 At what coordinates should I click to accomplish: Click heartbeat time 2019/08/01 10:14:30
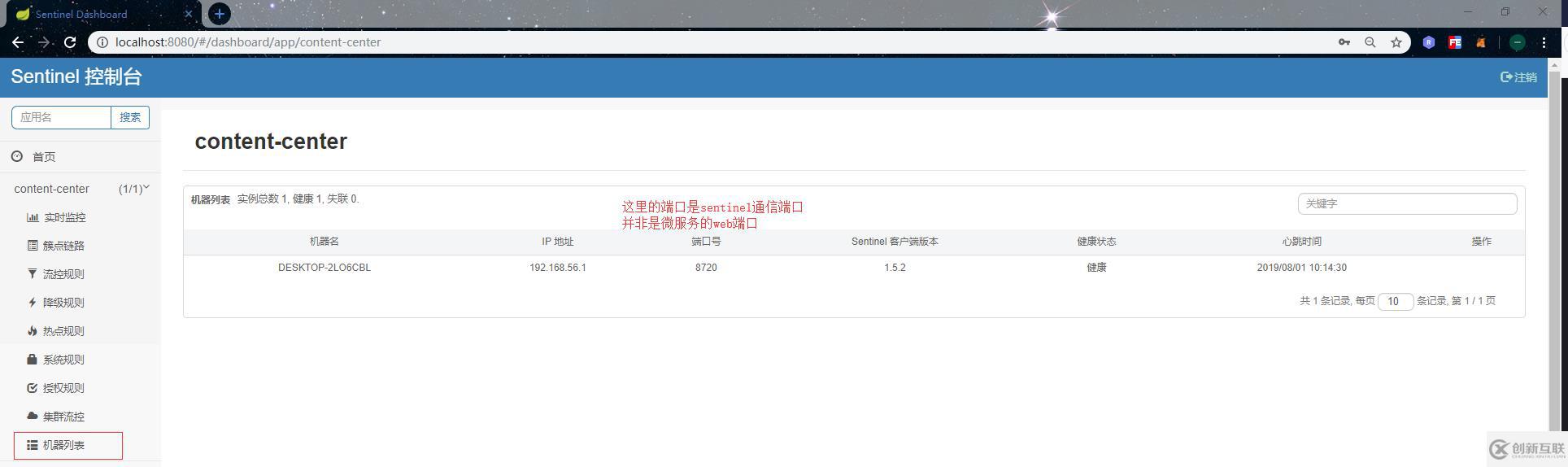(x=1302, y=268)
